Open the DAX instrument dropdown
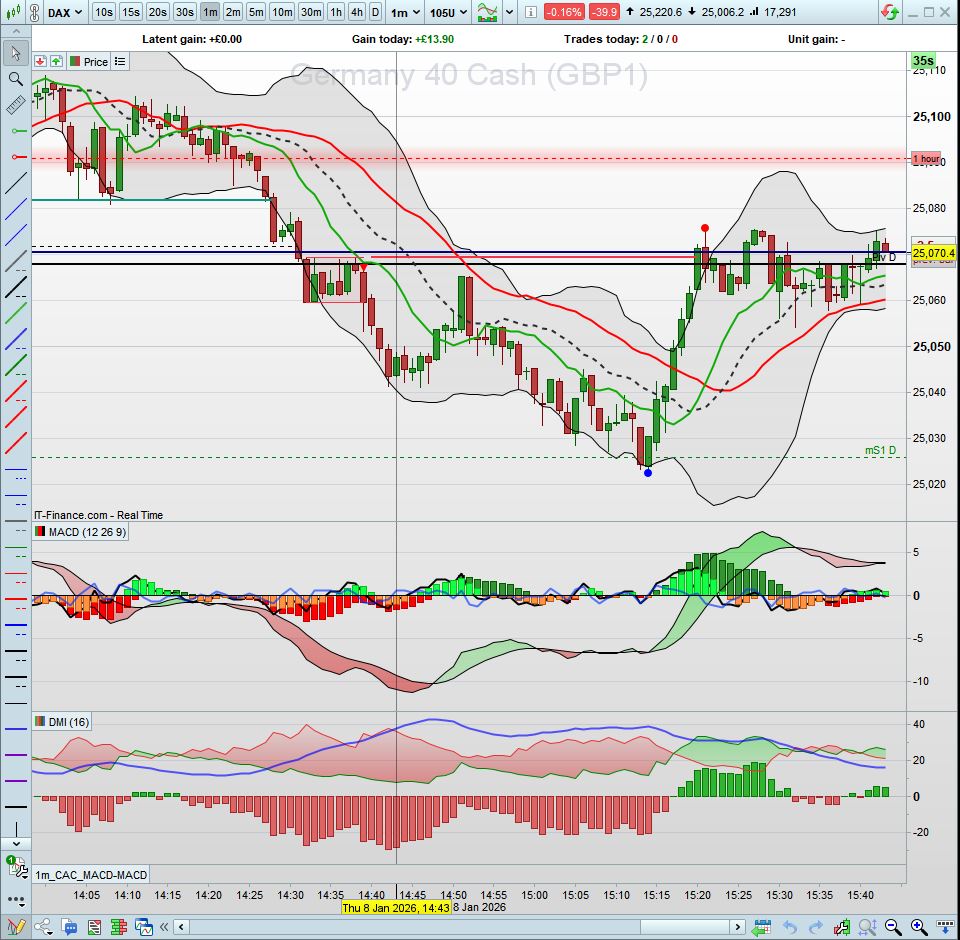The image size is (960, 940). tap(65, 12)
